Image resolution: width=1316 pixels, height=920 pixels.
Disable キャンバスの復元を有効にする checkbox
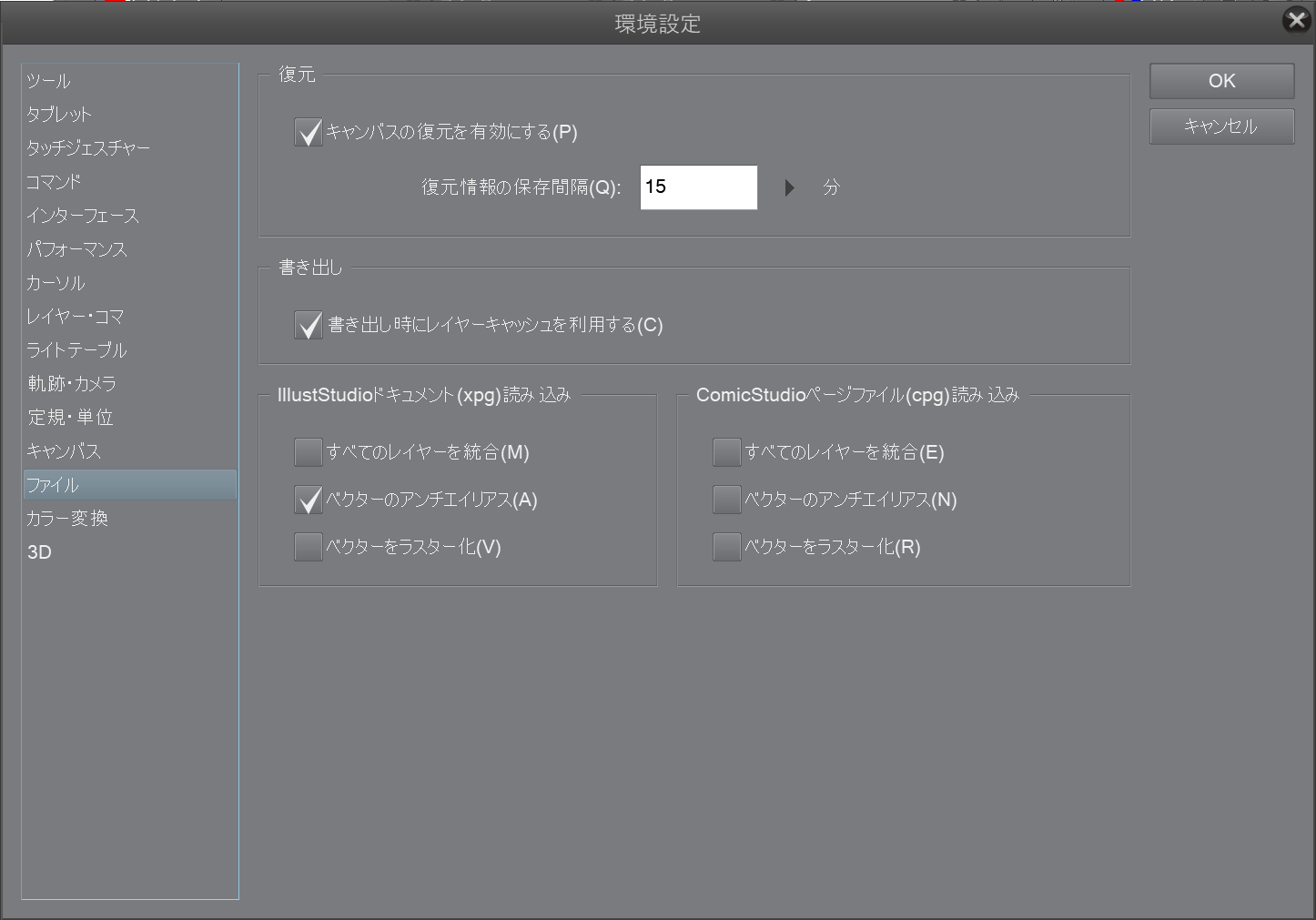[x=309, y=133]
